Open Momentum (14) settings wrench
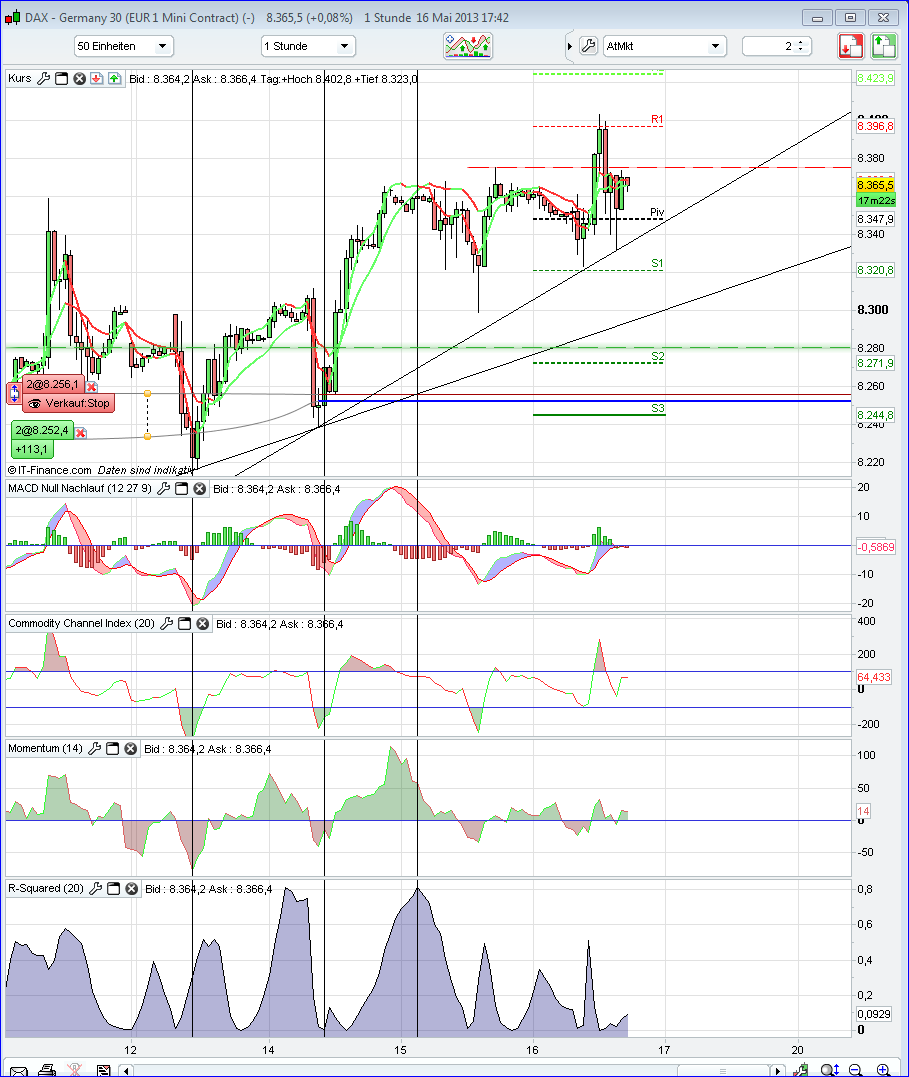909x1077 pixels. coord(95,748)
